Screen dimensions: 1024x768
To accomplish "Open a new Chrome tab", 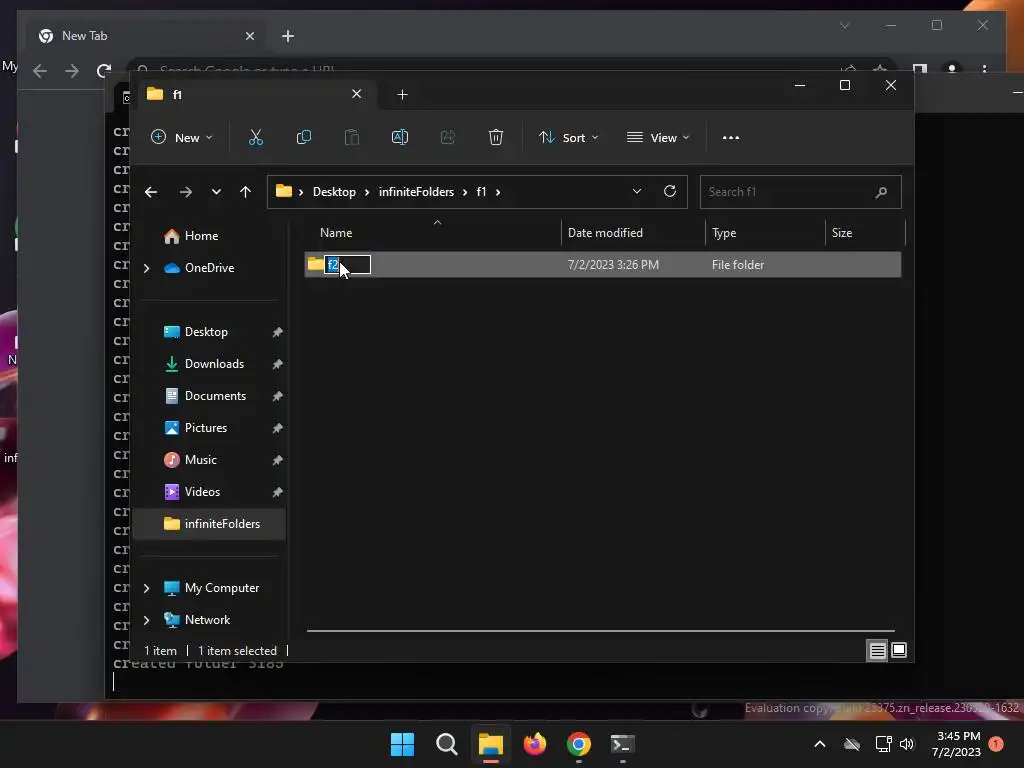I will (x=288, y=36).
